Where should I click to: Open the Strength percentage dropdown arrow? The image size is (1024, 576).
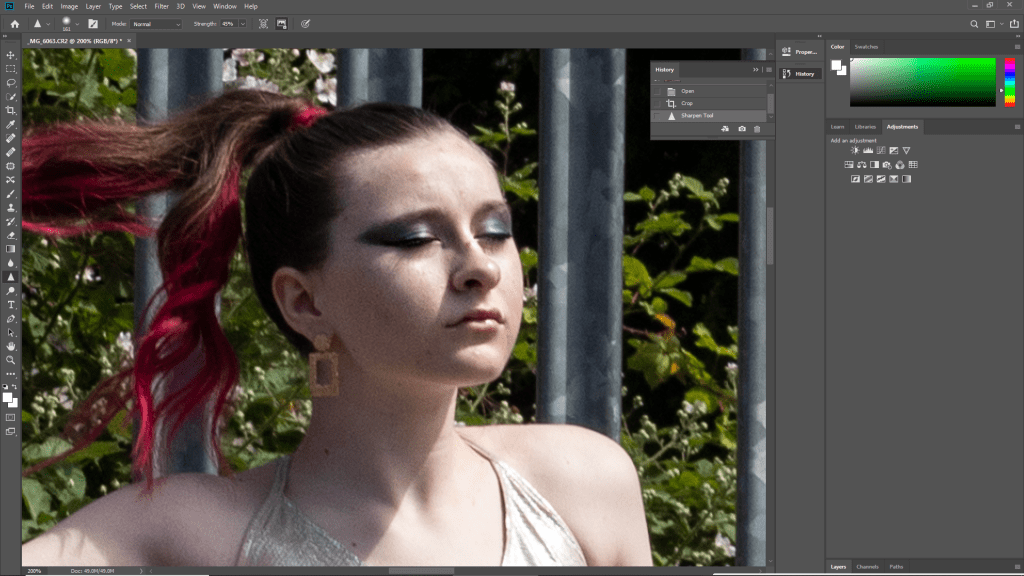242,23
